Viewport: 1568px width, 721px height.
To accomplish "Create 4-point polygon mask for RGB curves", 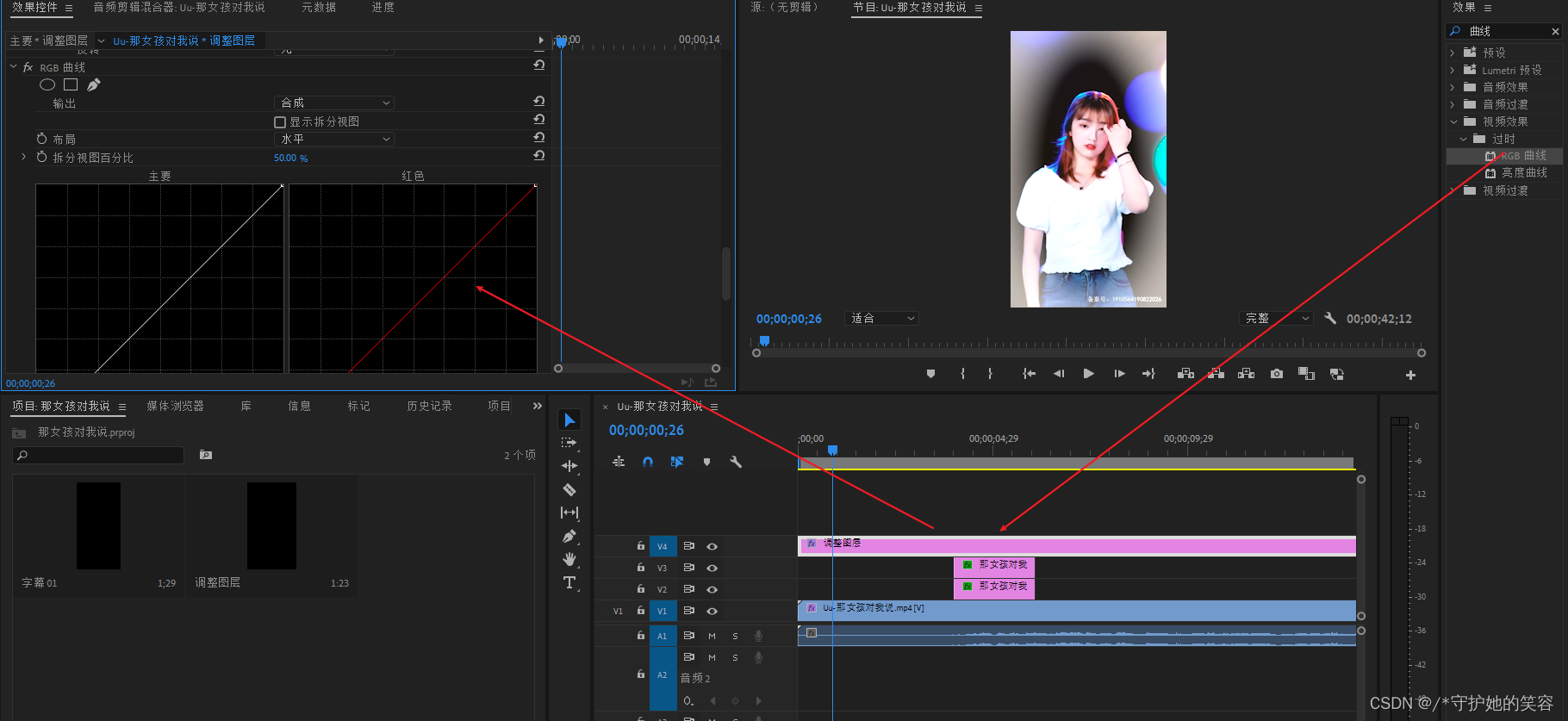I will coord(71,84).
